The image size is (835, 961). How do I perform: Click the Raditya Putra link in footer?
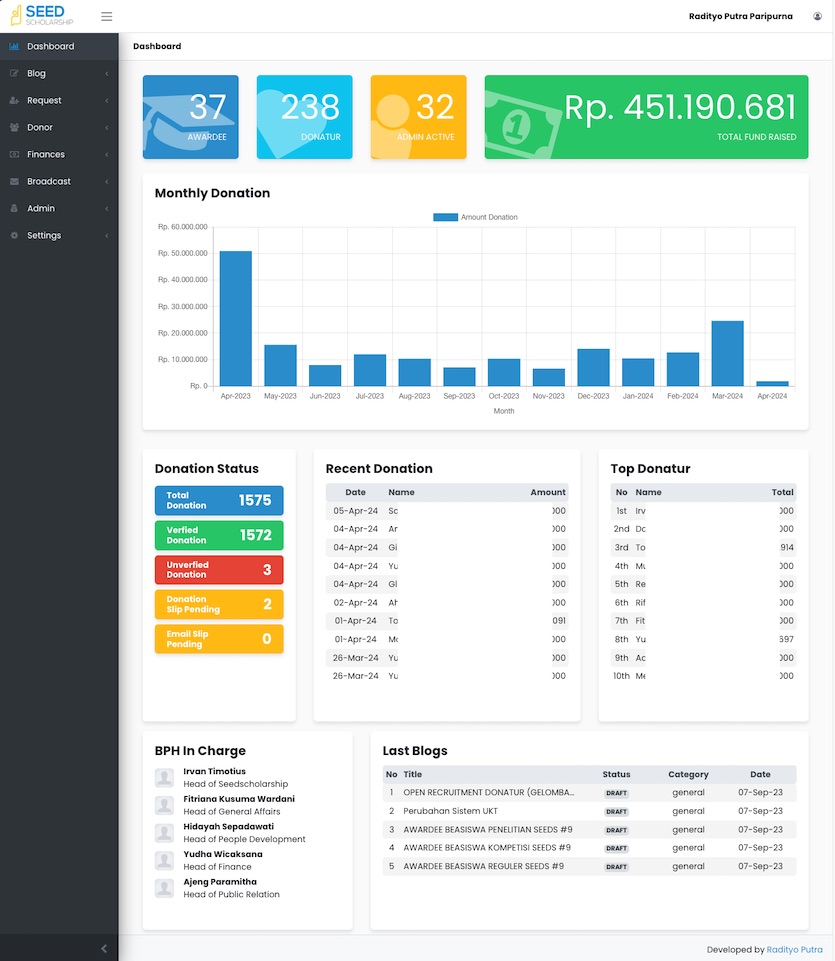(x=795, y=949)
